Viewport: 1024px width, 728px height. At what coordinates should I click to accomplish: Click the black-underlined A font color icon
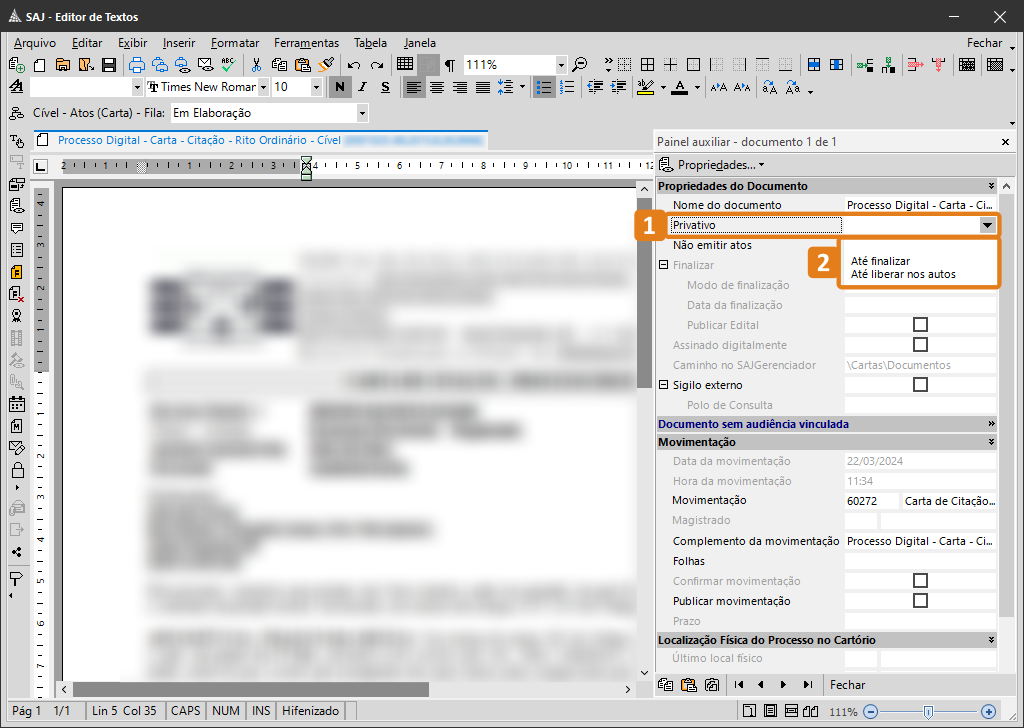click(x=680, y=87)
